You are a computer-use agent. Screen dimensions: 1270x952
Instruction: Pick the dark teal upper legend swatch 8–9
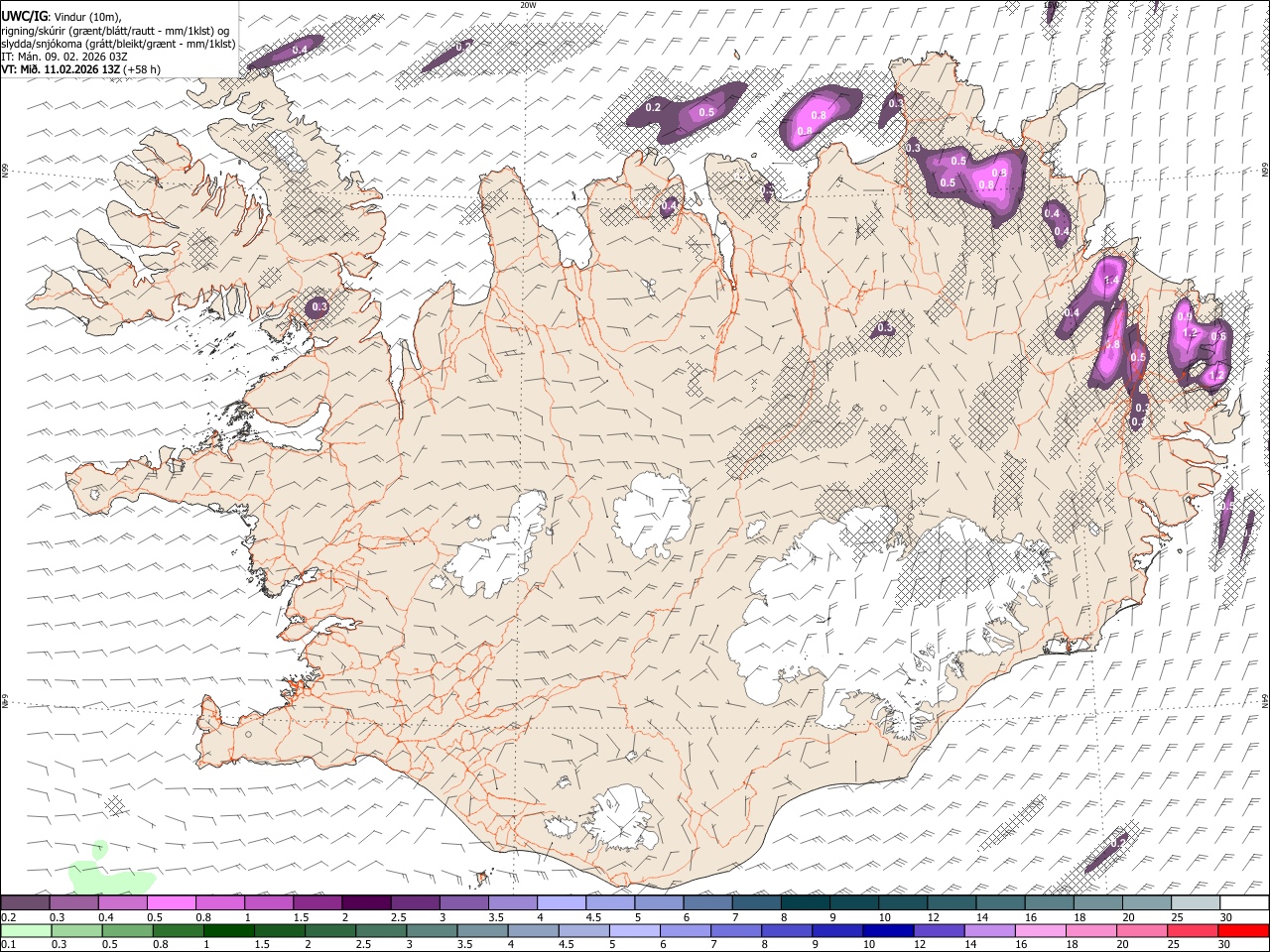[x=805, y=902]
